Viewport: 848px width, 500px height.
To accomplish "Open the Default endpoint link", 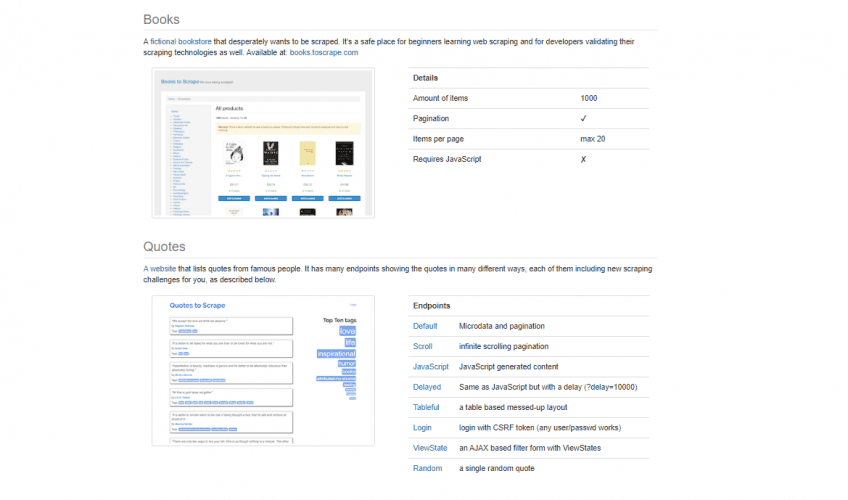I will [426, 326].
